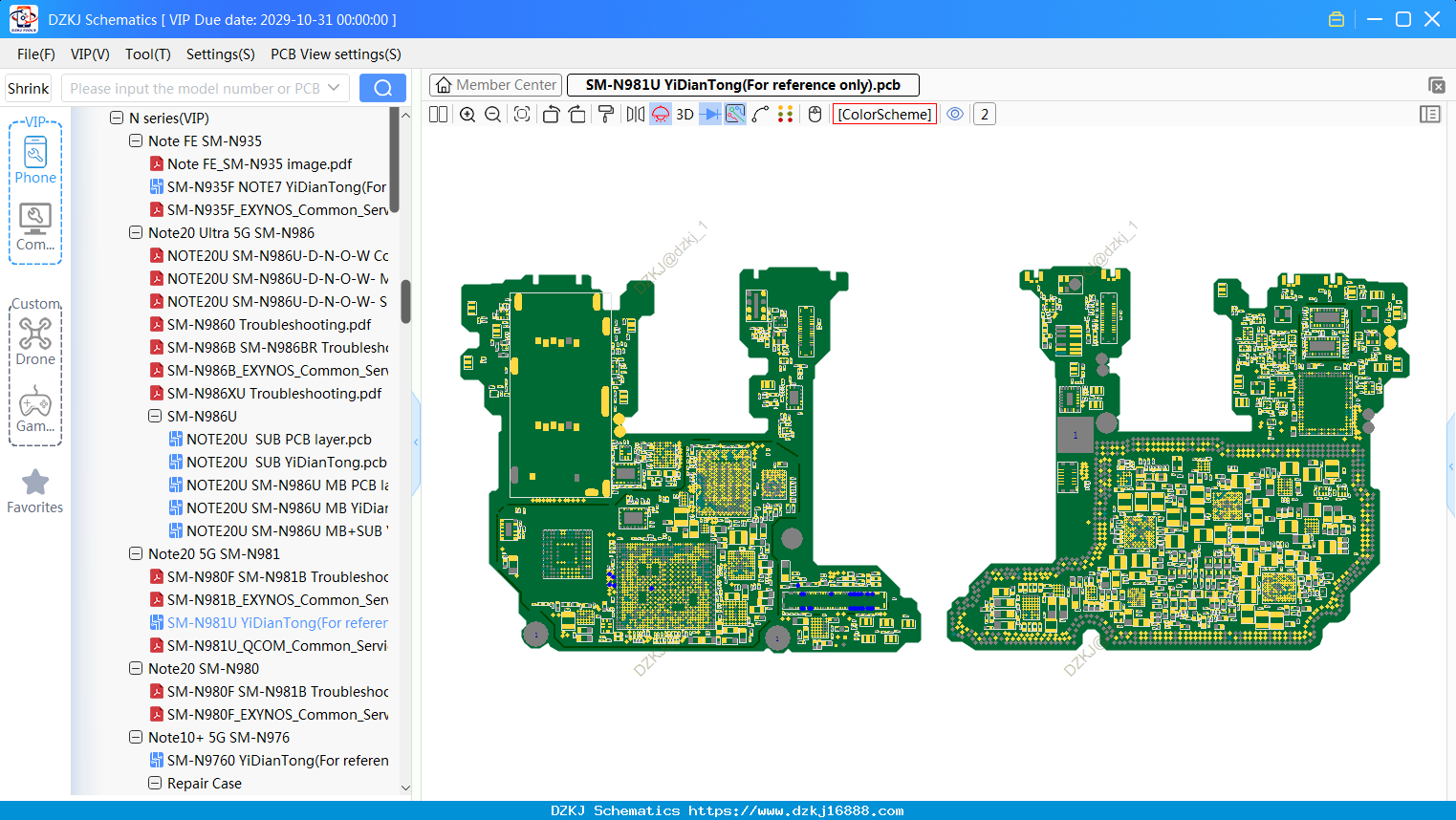Click the mouse settings icon

(815, 115)
